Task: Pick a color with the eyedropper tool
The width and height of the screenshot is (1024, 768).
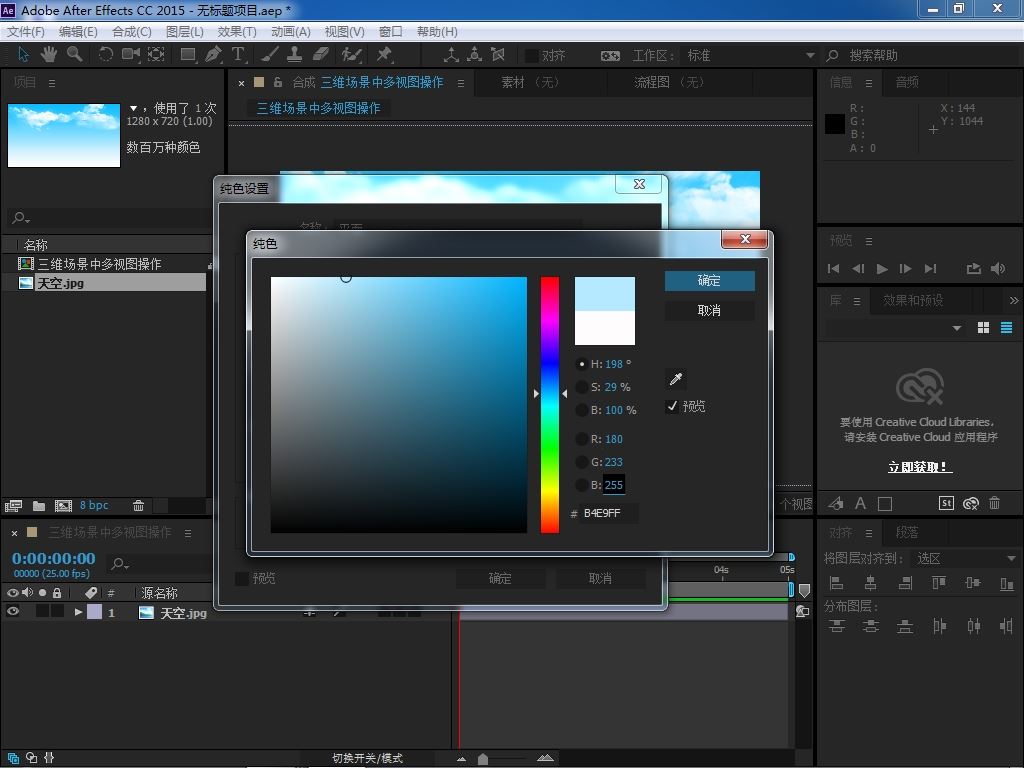Action: click(x=676, y=379)
